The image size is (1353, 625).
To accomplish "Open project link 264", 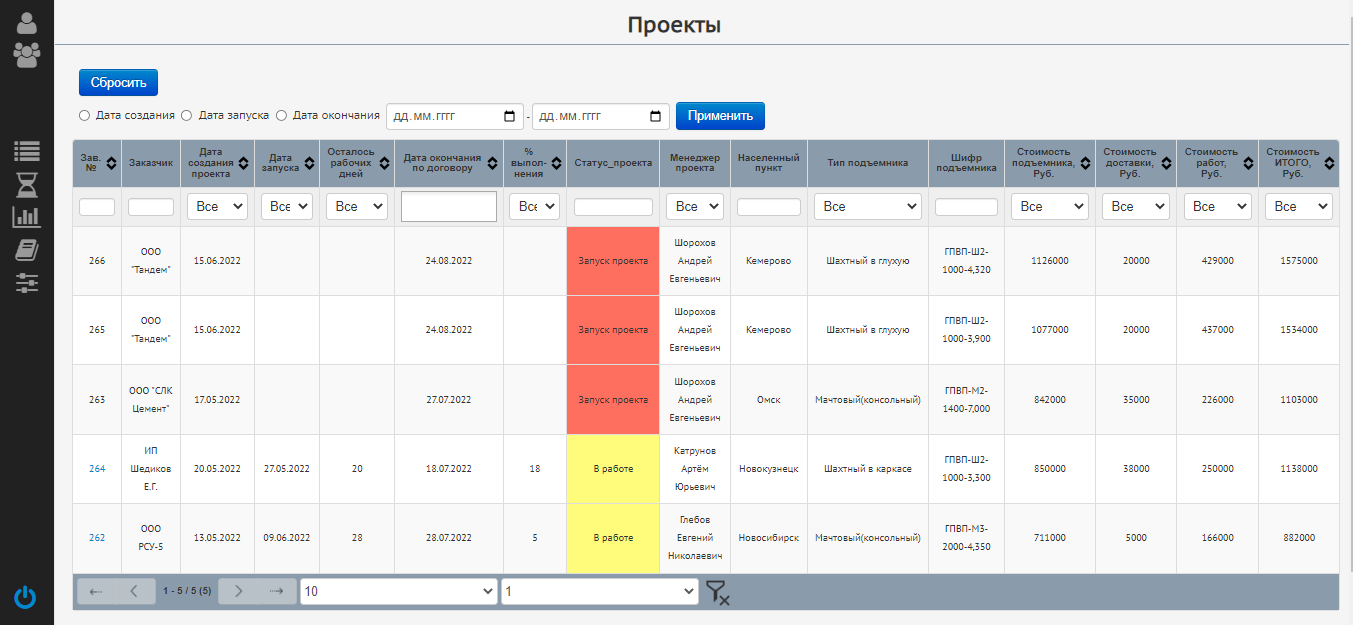I will 97,468.
